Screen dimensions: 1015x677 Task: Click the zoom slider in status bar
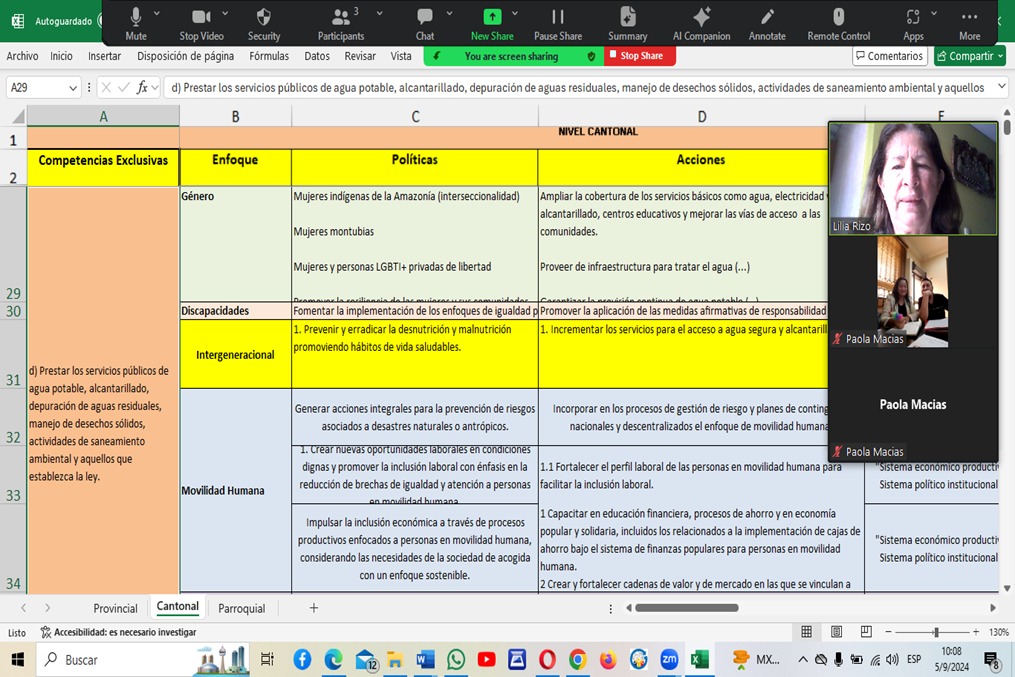935,632
